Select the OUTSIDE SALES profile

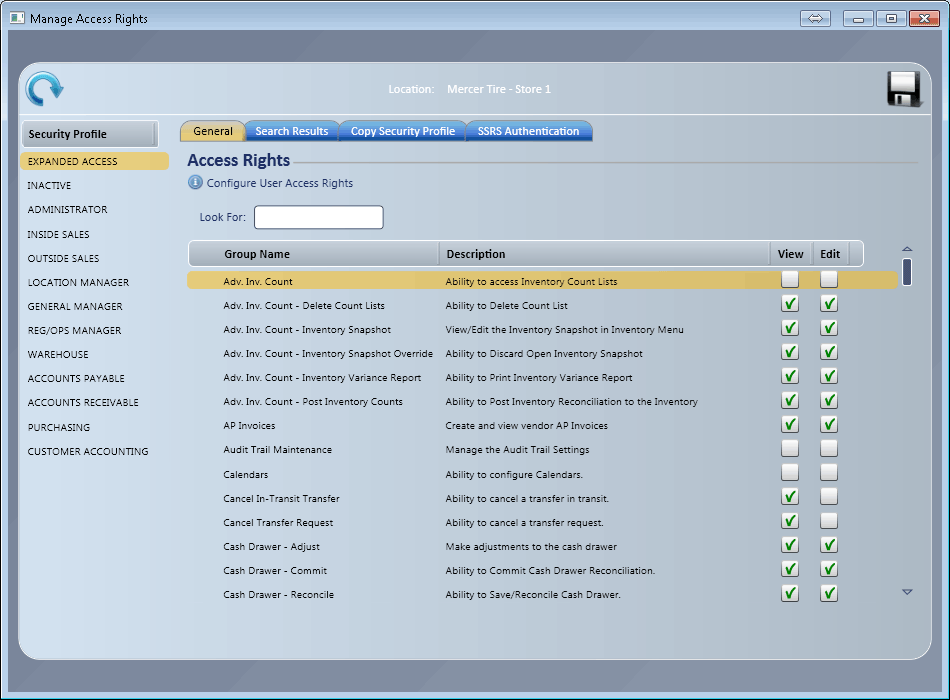click(x=63, y=259)
